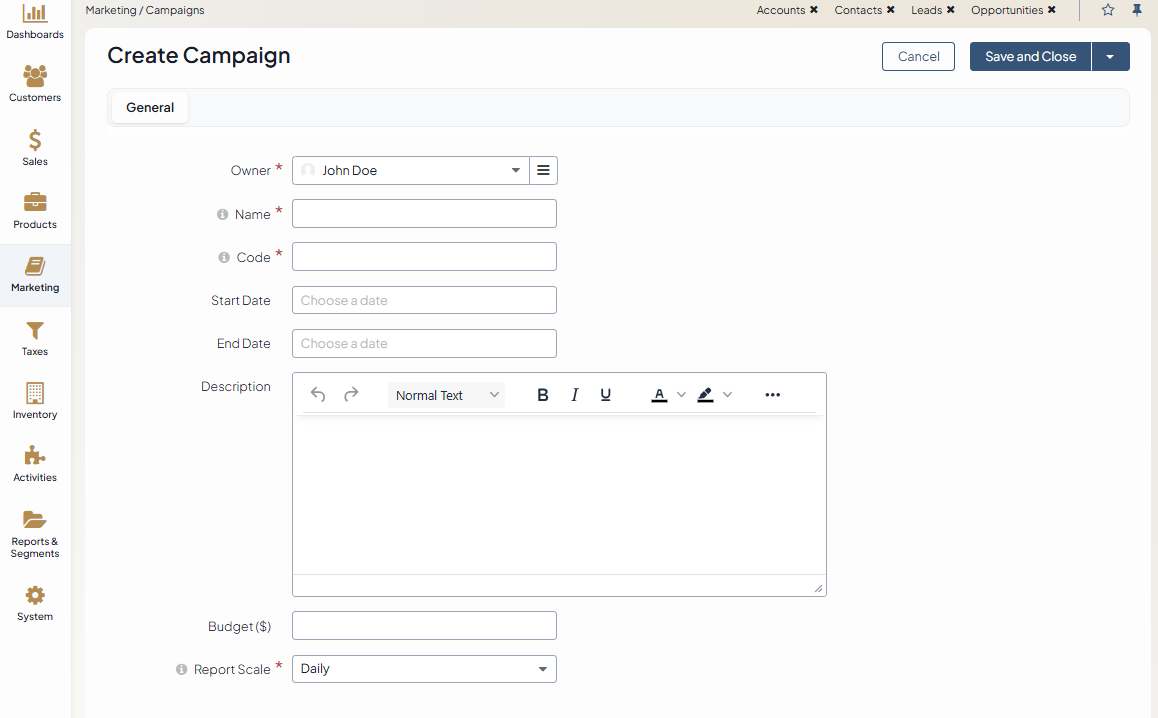Select the General tab

[x=150, y=108]
